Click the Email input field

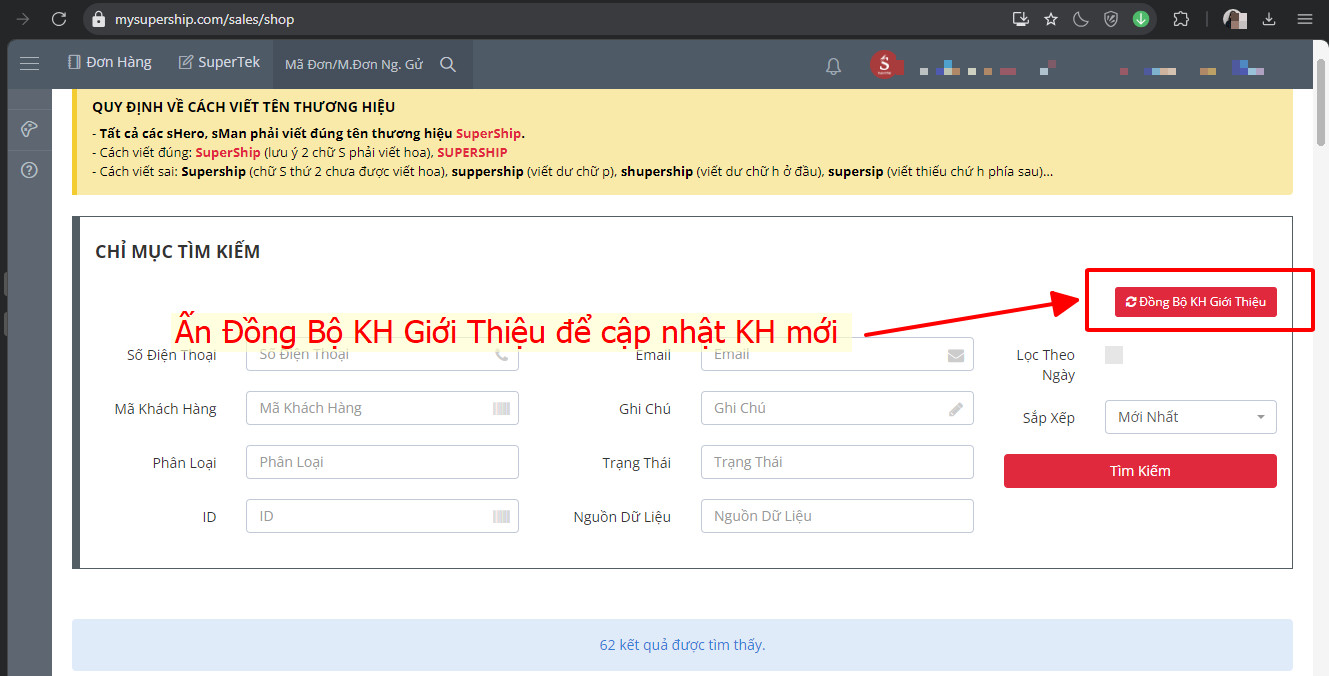837,354
